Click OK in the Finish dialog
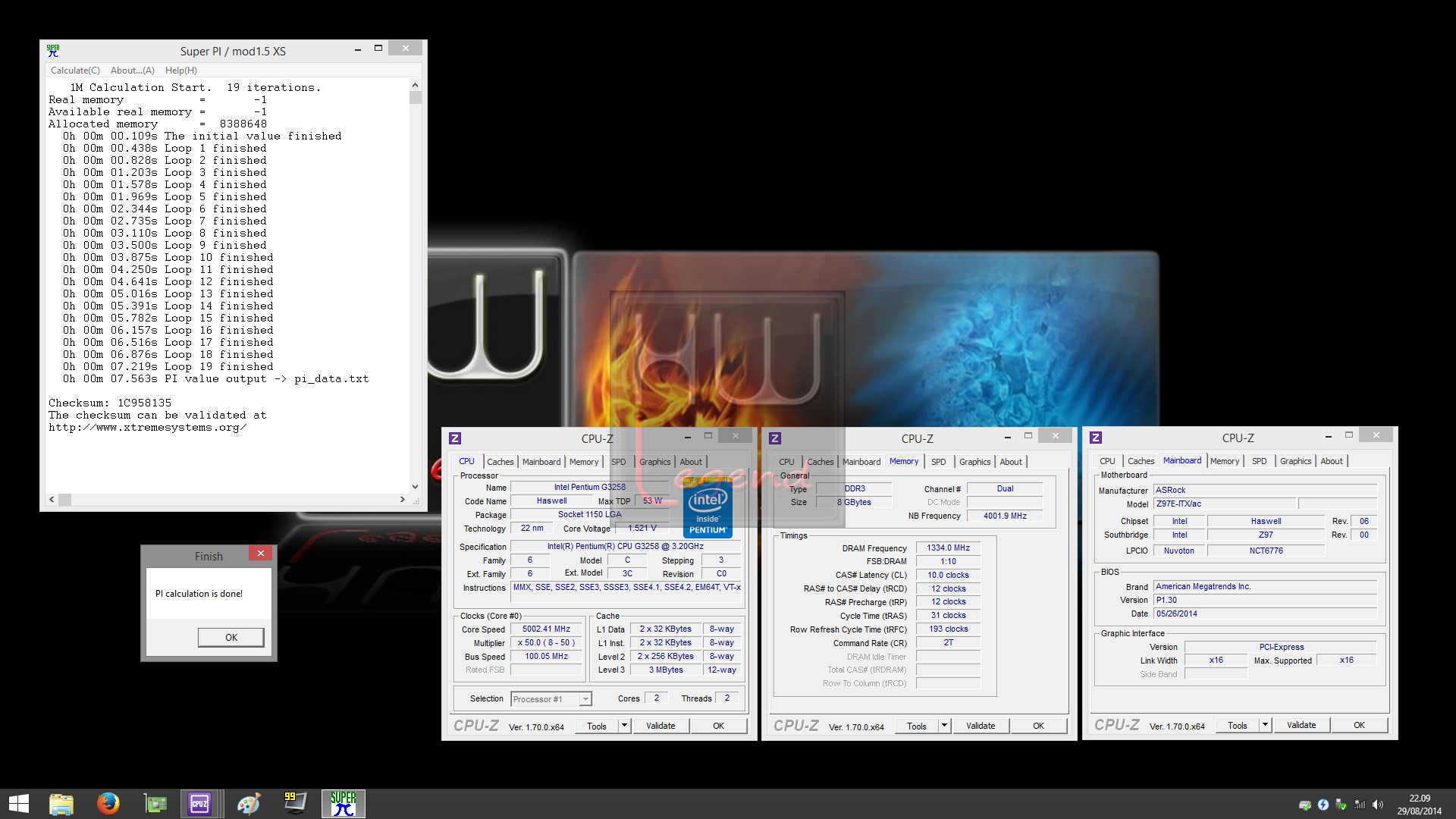The height and width of the screenshot is (819, 1456). (231, 637)
